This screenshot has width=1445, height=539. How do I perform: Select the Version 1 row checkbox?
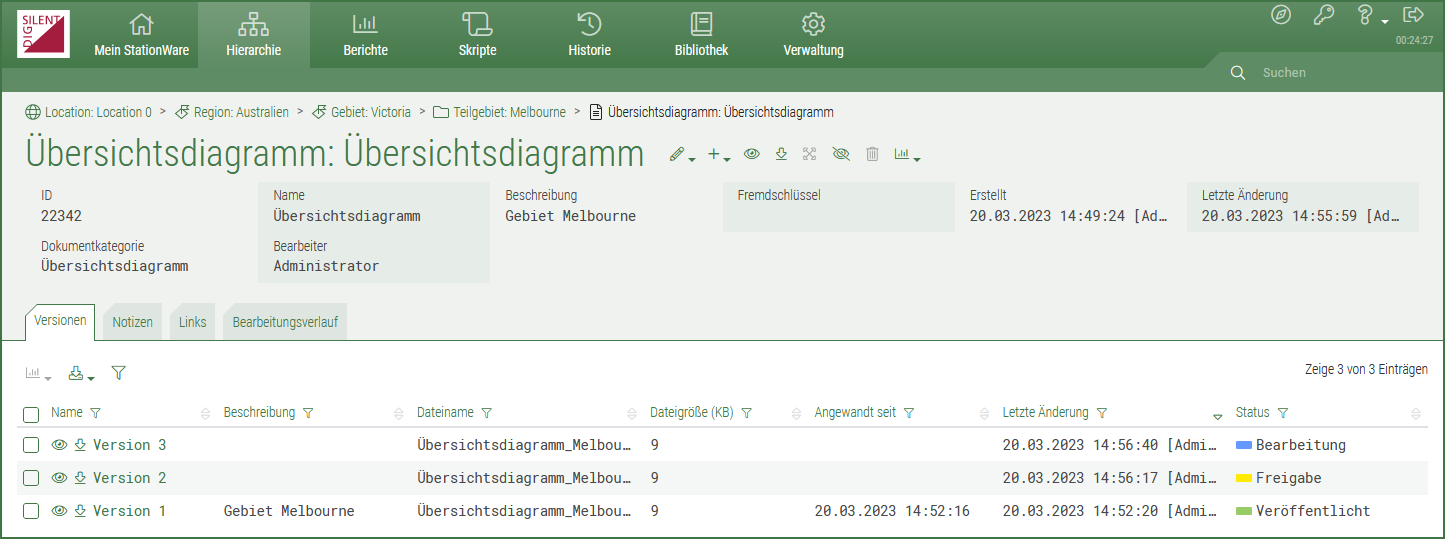(31, 511)
